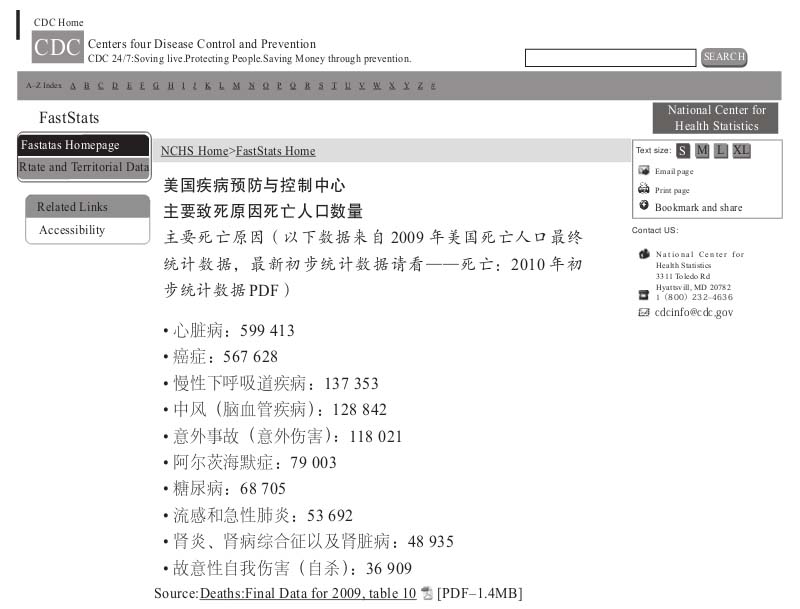Open Rtate and Territorial Data item
The height and width of the screenshot is (609, 800).
pos(84,167)
